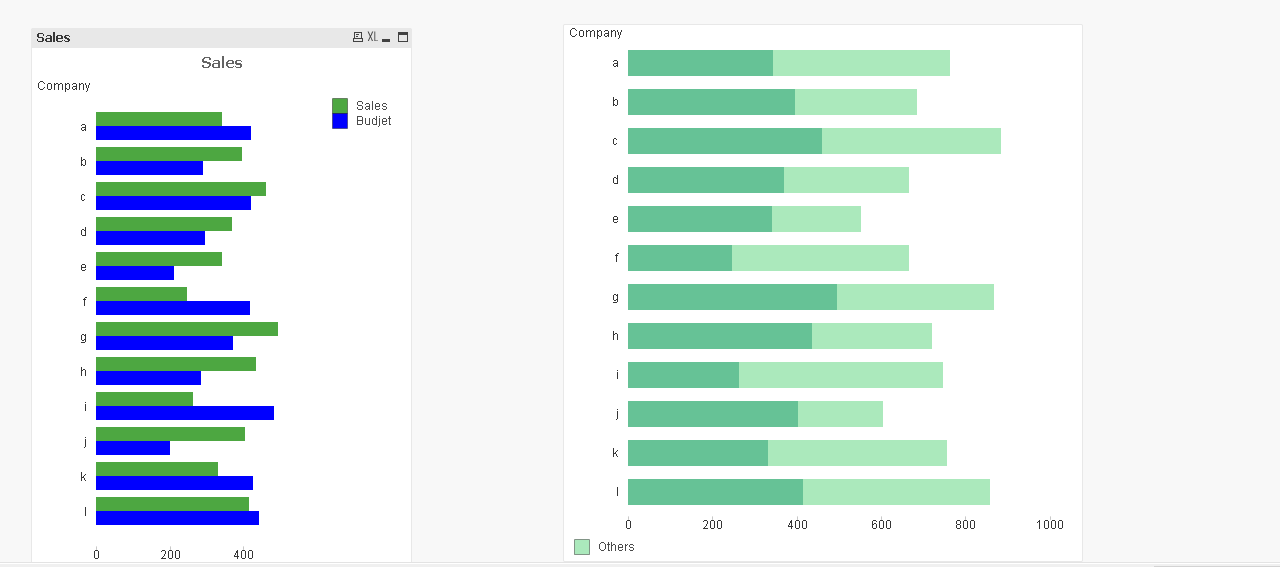Click the green Sales legend swatch
Image resolution: width=1280 pixels, height=567 pixels.
(340, 106)
